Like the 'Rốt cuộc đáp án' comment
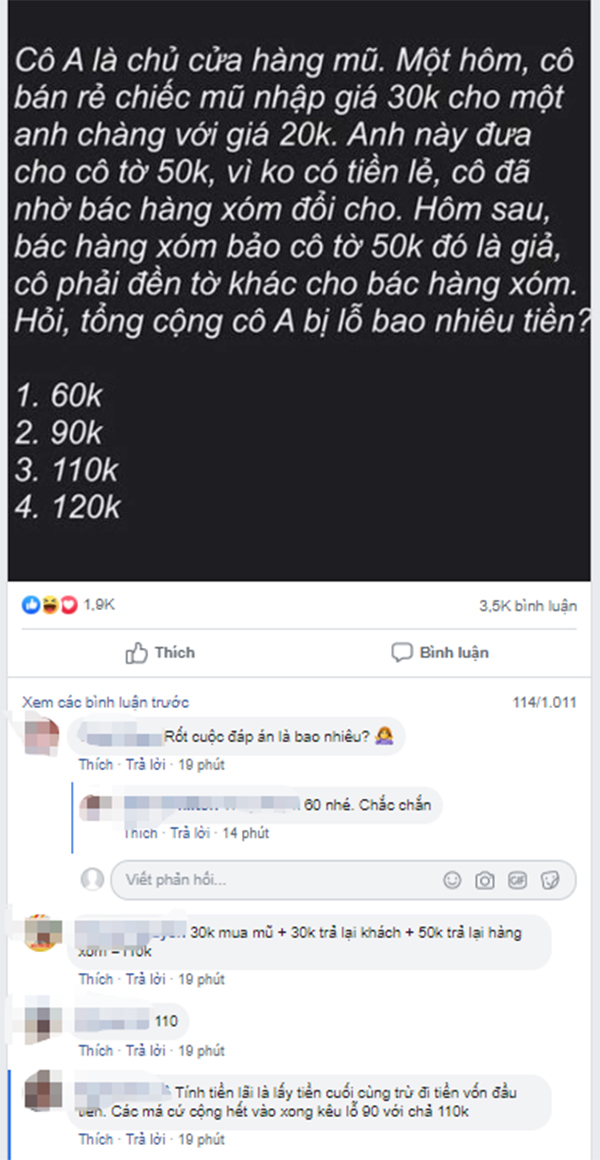Image resolution: width=600 pixels, height=1160 pixels. tap(95, 764)
